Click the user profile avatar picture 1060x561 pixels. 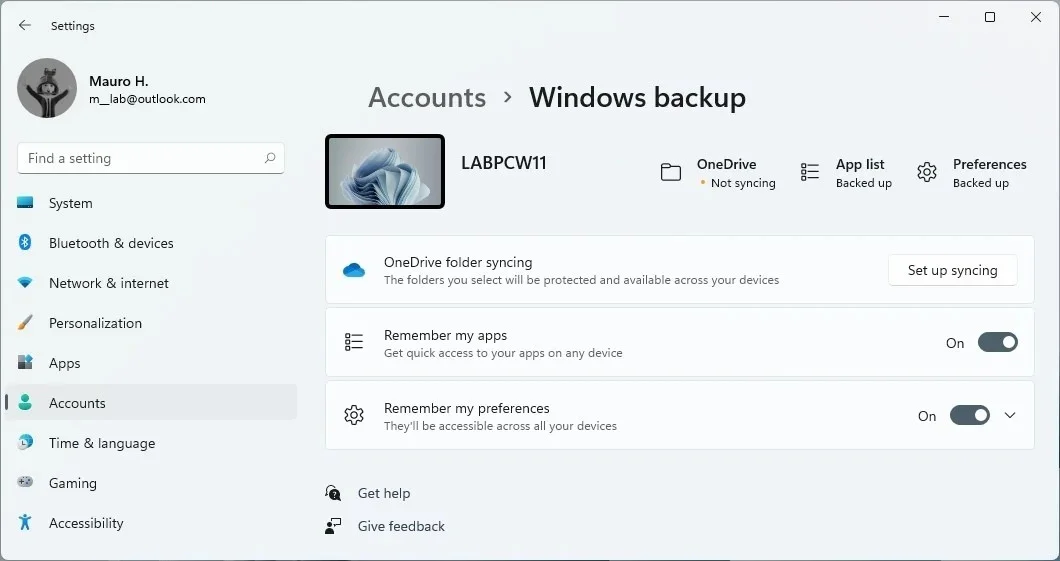[x=47, y=88]
